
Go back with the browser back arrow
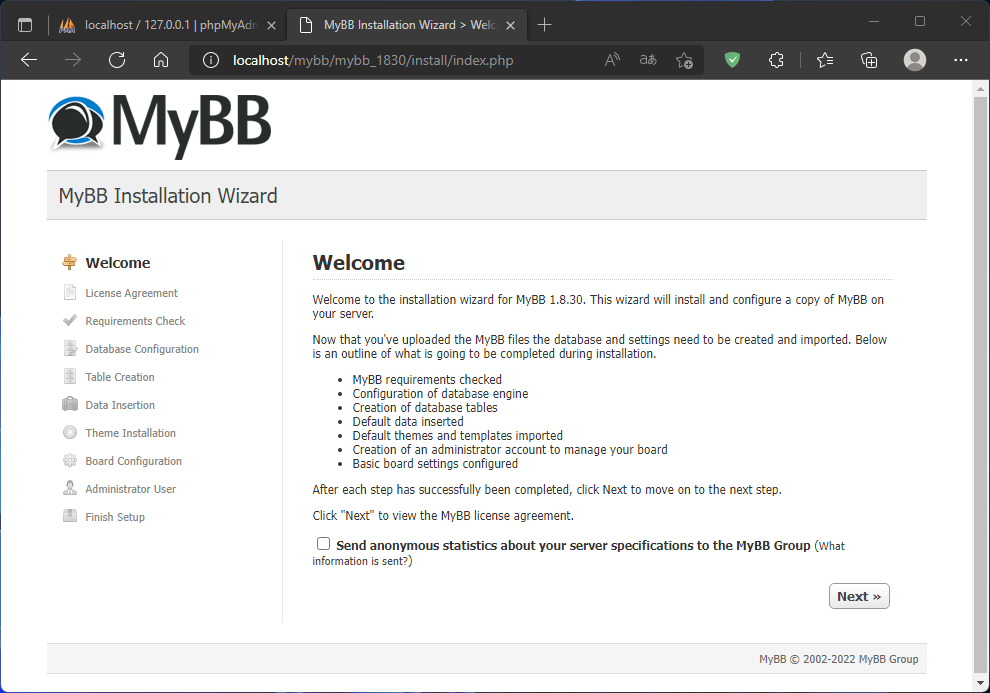coord(29,60)
